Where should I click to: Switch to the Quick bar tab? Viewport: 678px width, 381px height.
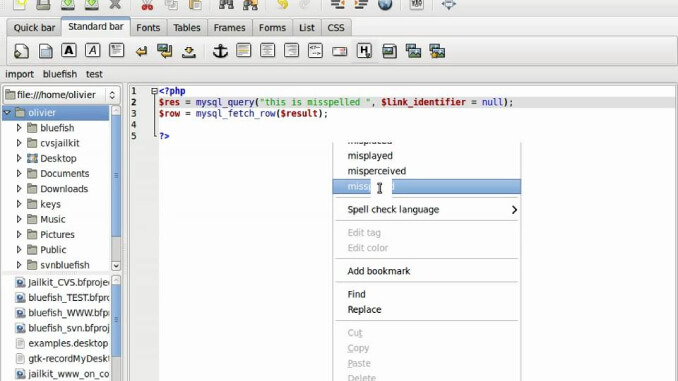tap(34, 28)
